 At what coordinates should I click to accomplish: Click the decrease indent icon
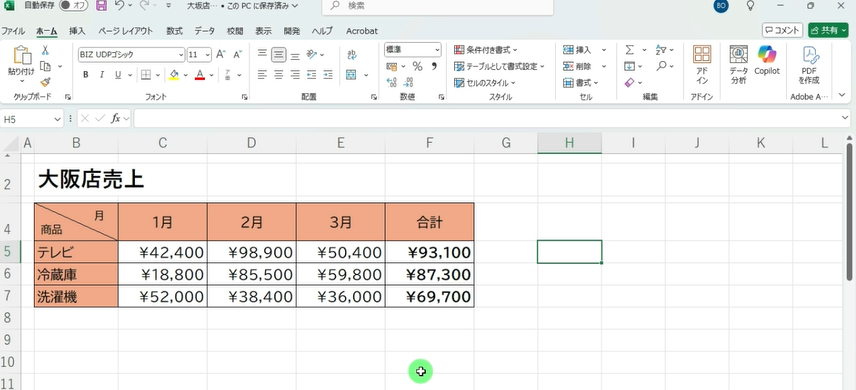point(312,75)
